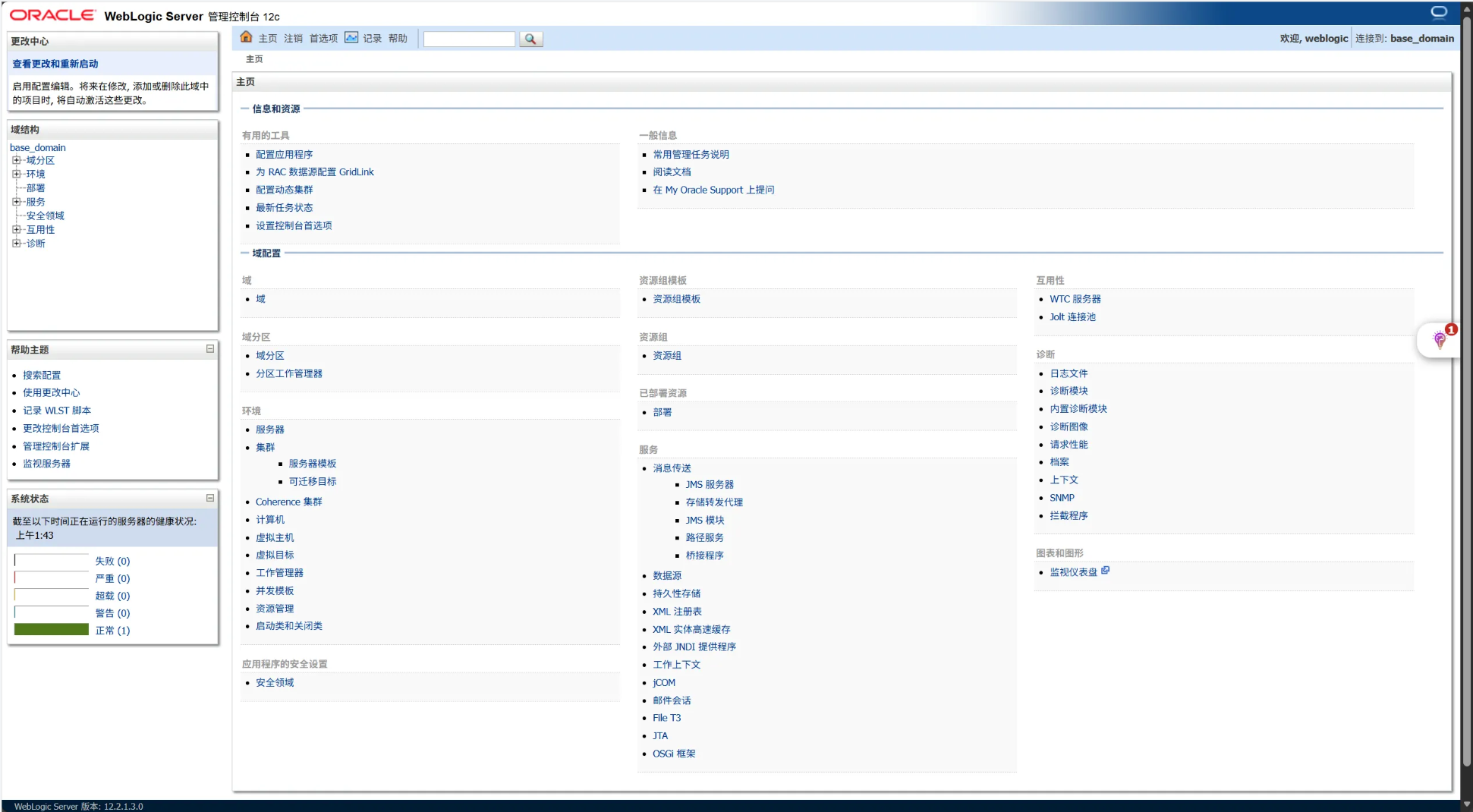The image size is (1473, 812).
Task: Open 数据源 link
Action: [x=667, y=576]
